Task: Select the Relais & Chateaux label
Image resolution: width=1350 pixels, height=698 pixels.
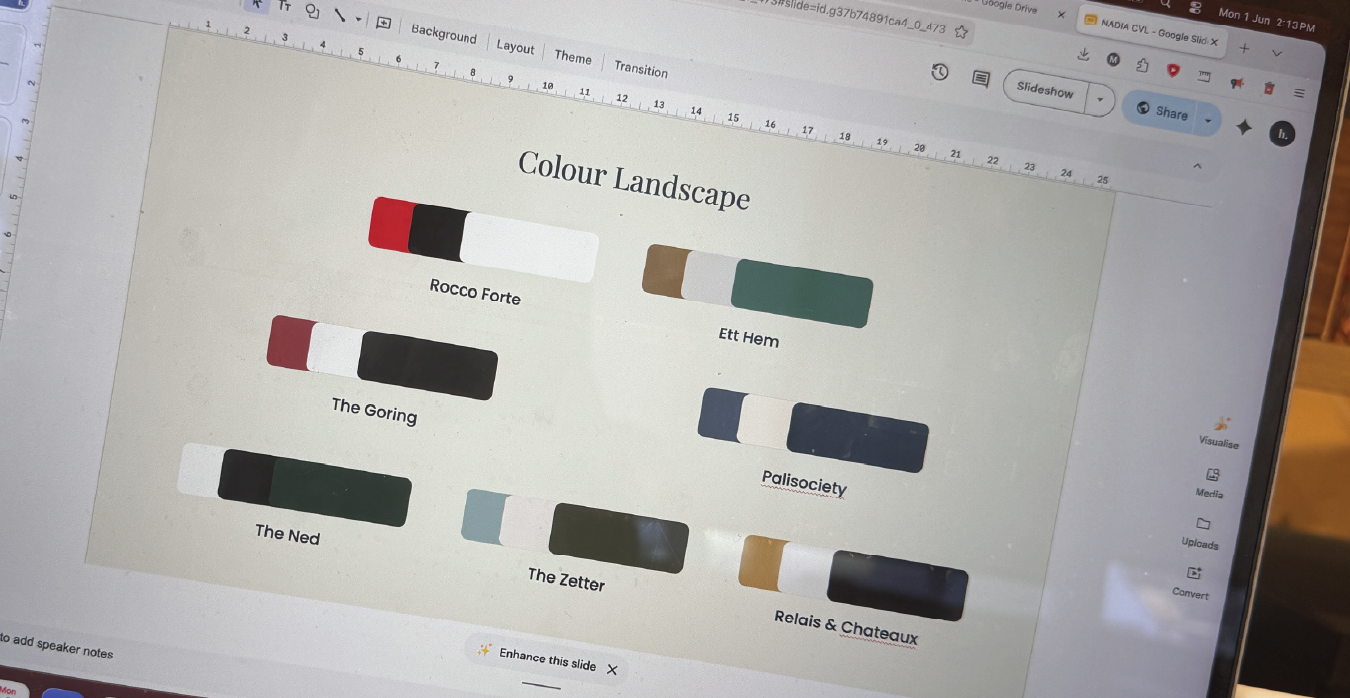Action: pyautogui.click(x=846, y=626)
